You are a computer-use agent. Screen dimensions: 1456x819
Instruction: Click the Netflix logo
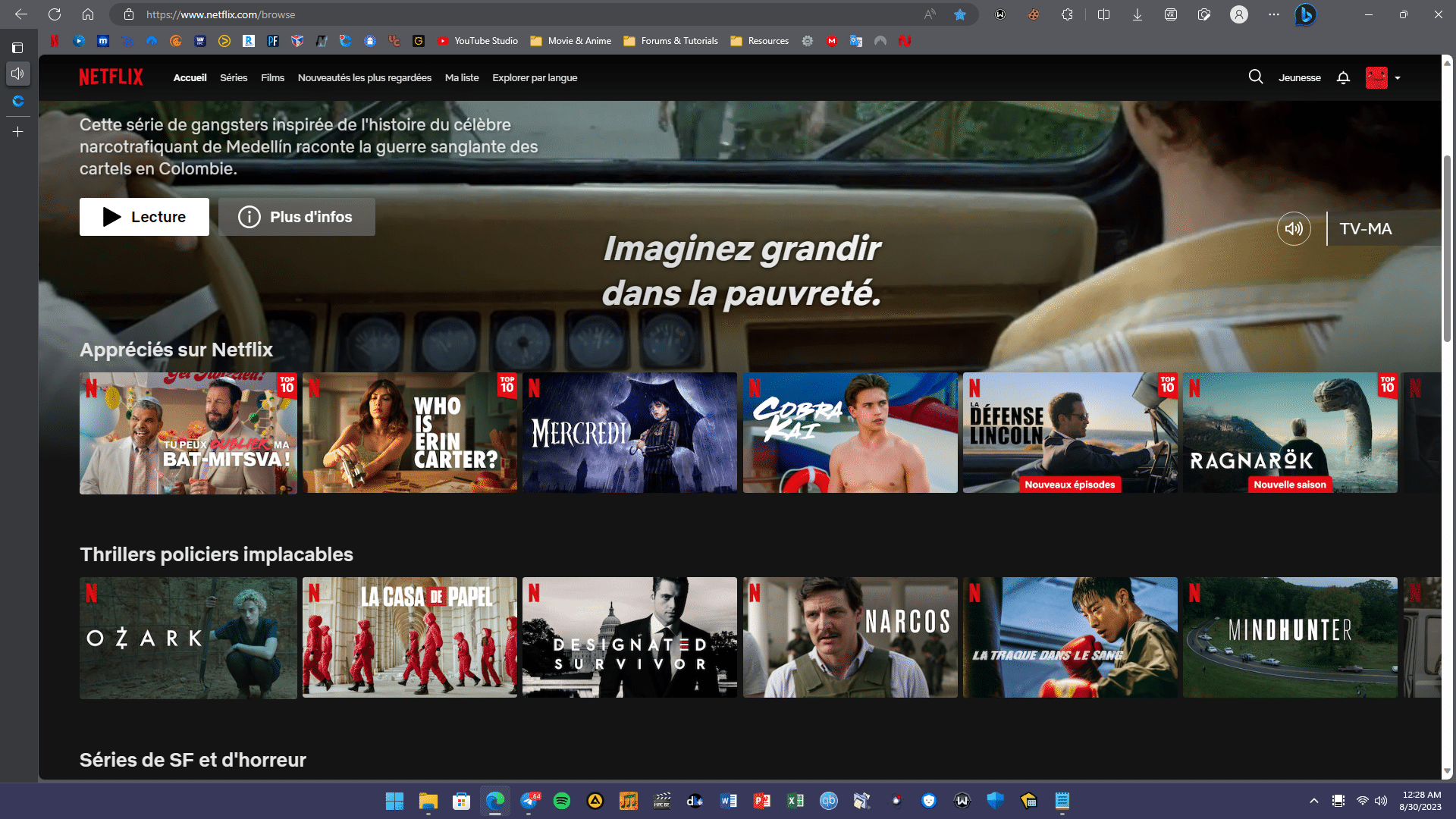[x=111, y=77]
